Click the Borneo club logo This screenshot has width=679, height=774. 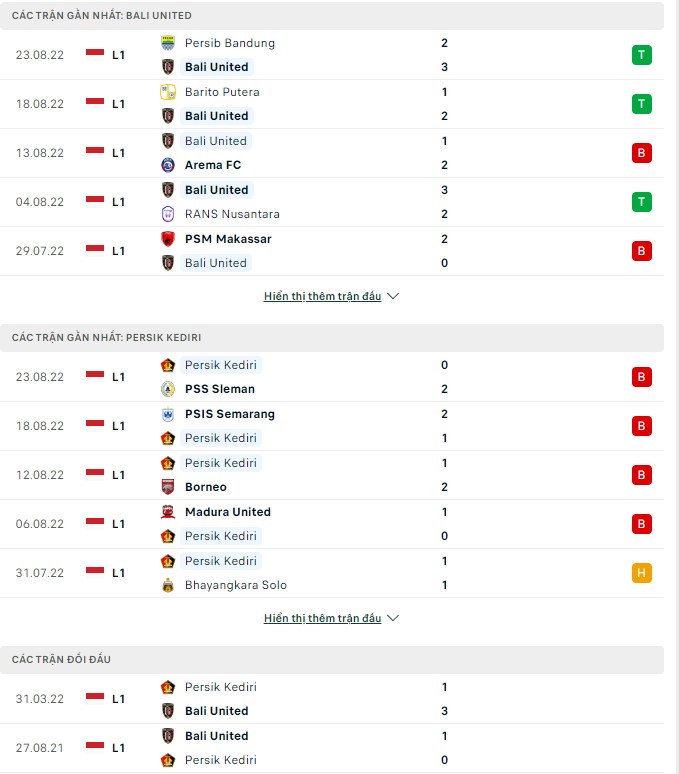coord(168,487)
